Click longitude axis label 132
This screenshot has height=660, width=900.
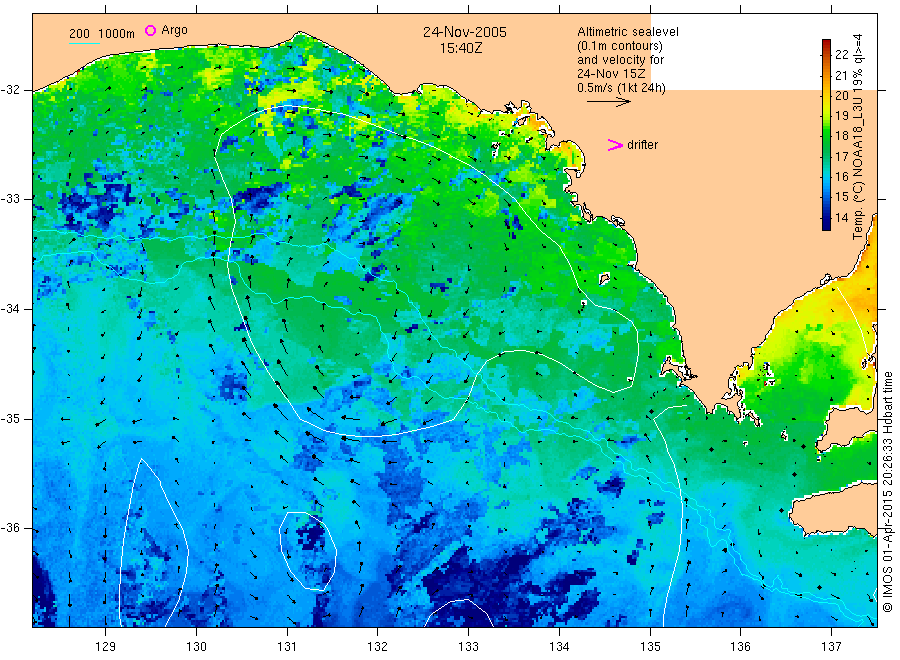click(378, 647)
